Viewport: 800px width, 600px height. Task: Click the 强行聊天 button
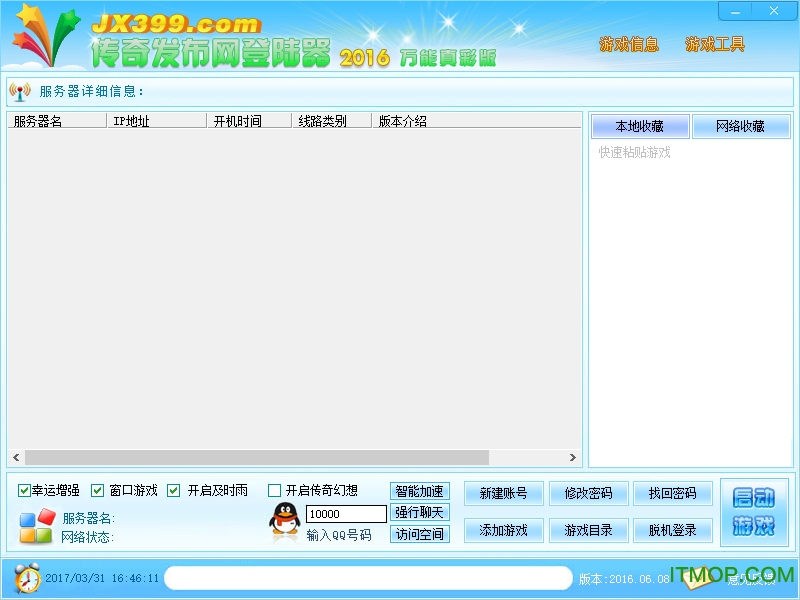pyautogui.click(x=419, y=512)
